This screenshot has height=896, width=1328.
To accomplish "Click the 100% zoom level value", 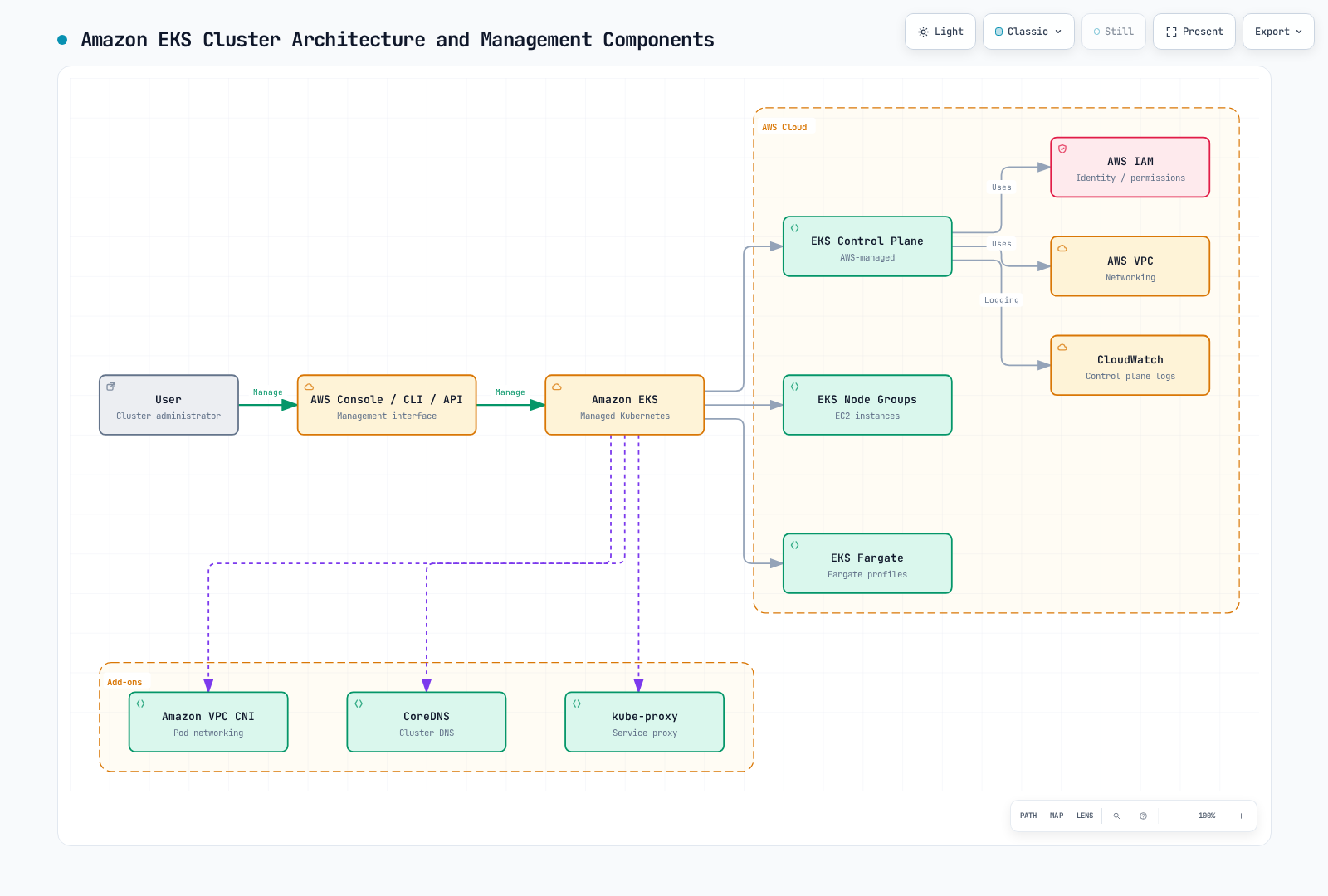I will [1207, 816].
